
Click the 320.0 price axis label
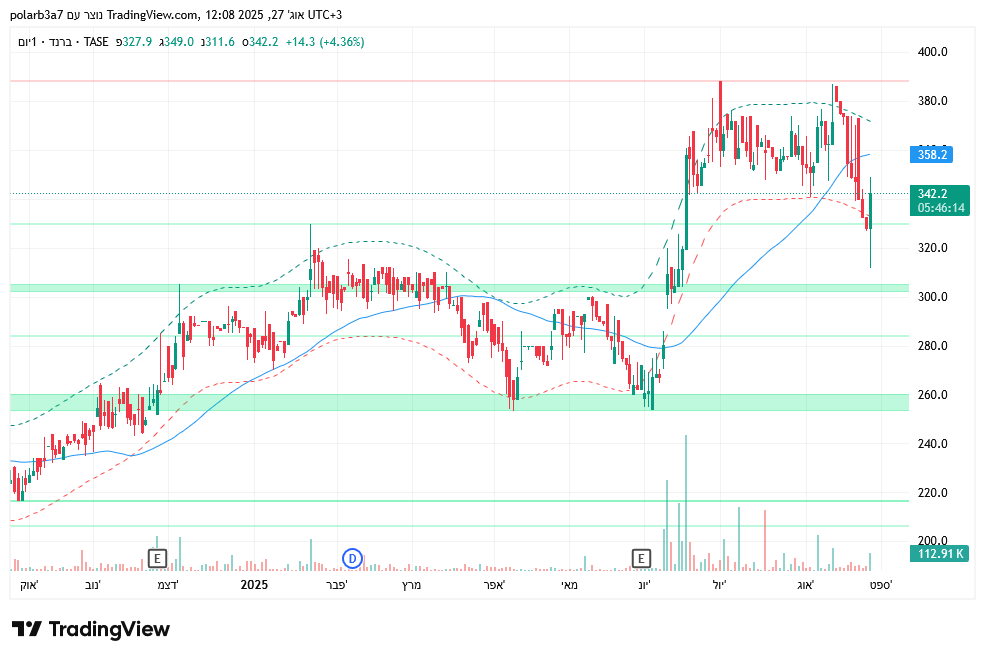[x=932, y=248]
